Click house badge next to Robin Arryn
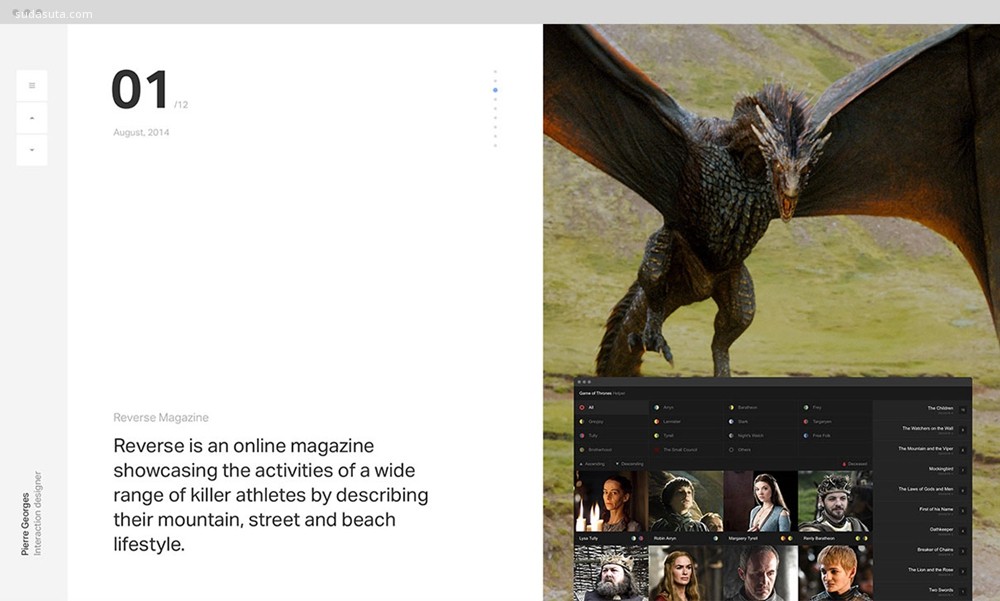This screenshot has width=1000, height=601. tap(716, 538)
